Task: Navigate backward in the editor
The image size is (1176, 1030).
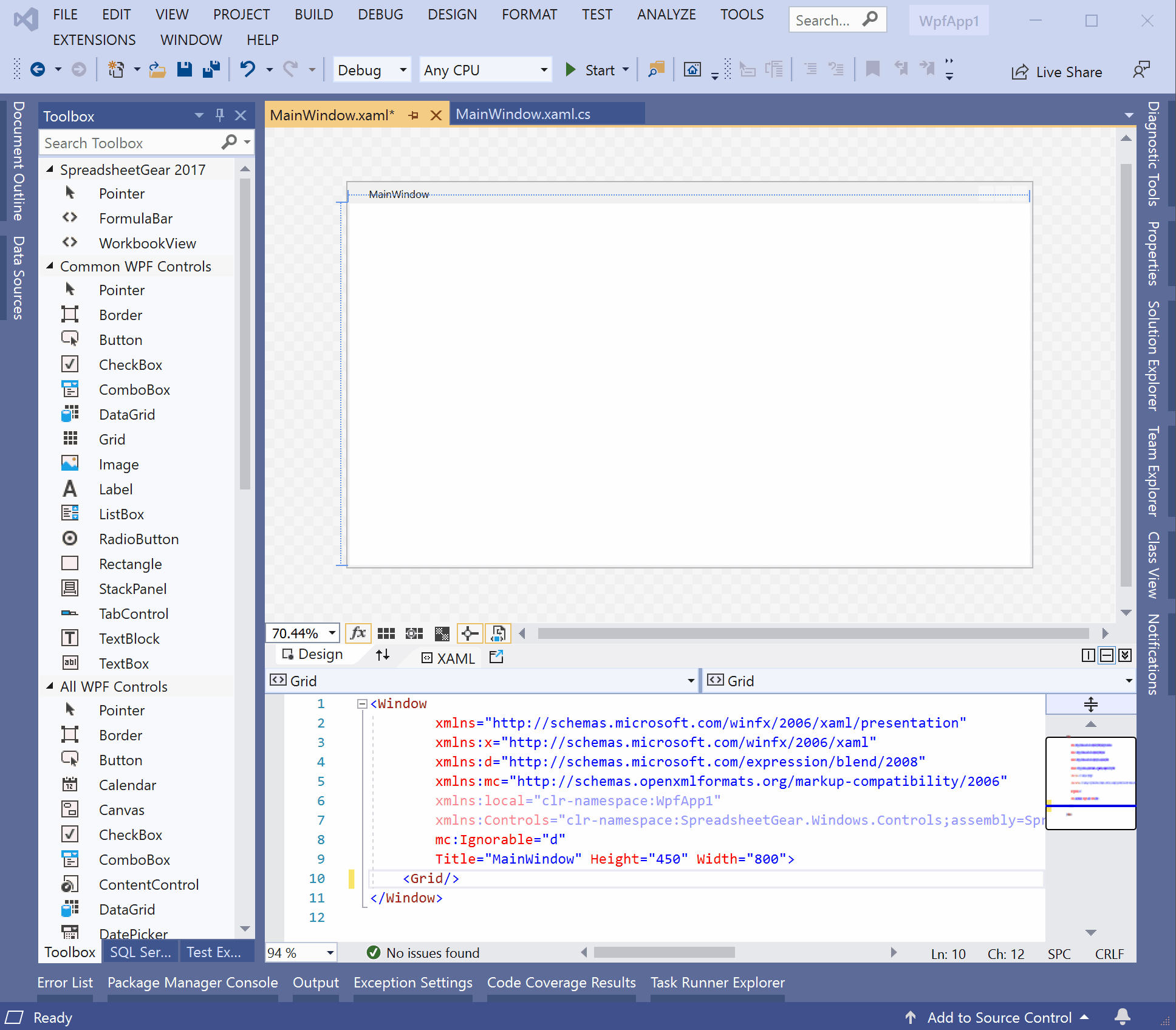Action: [38, 69]
